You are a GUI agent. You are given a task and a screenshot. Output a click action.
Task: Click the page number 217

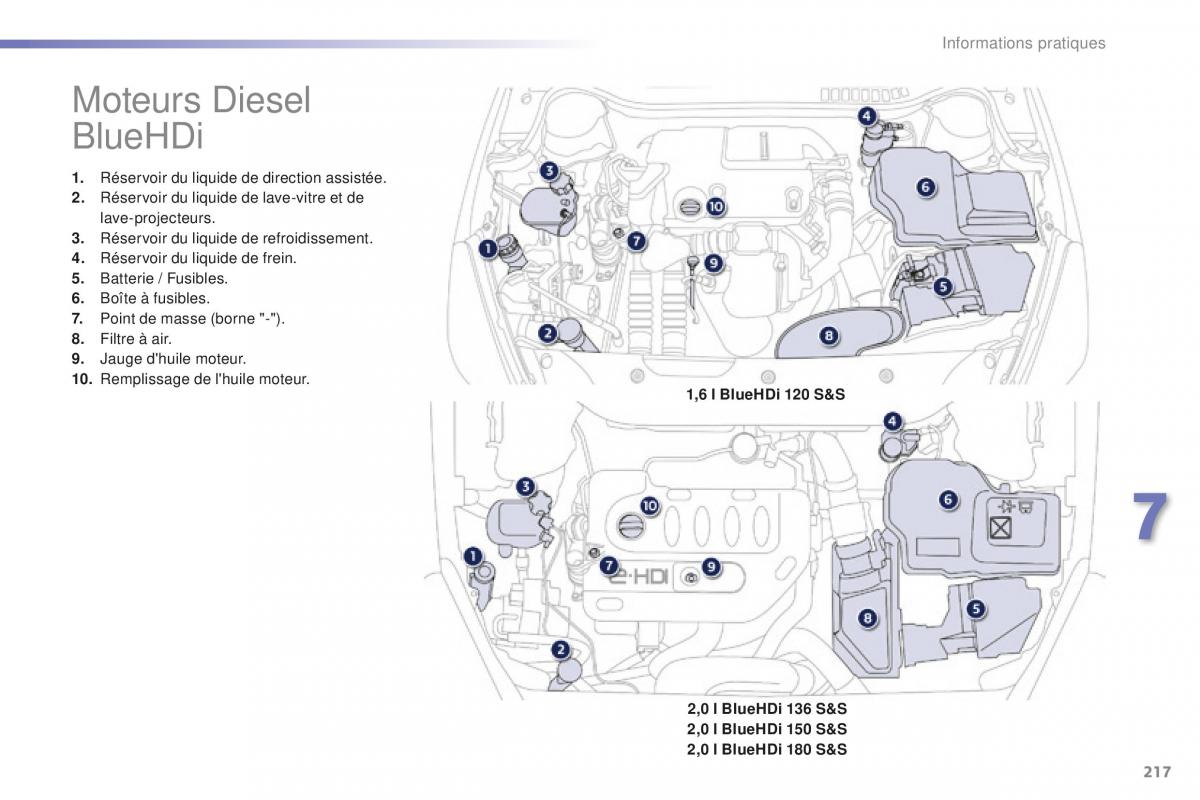click(x=1155, y=772)
